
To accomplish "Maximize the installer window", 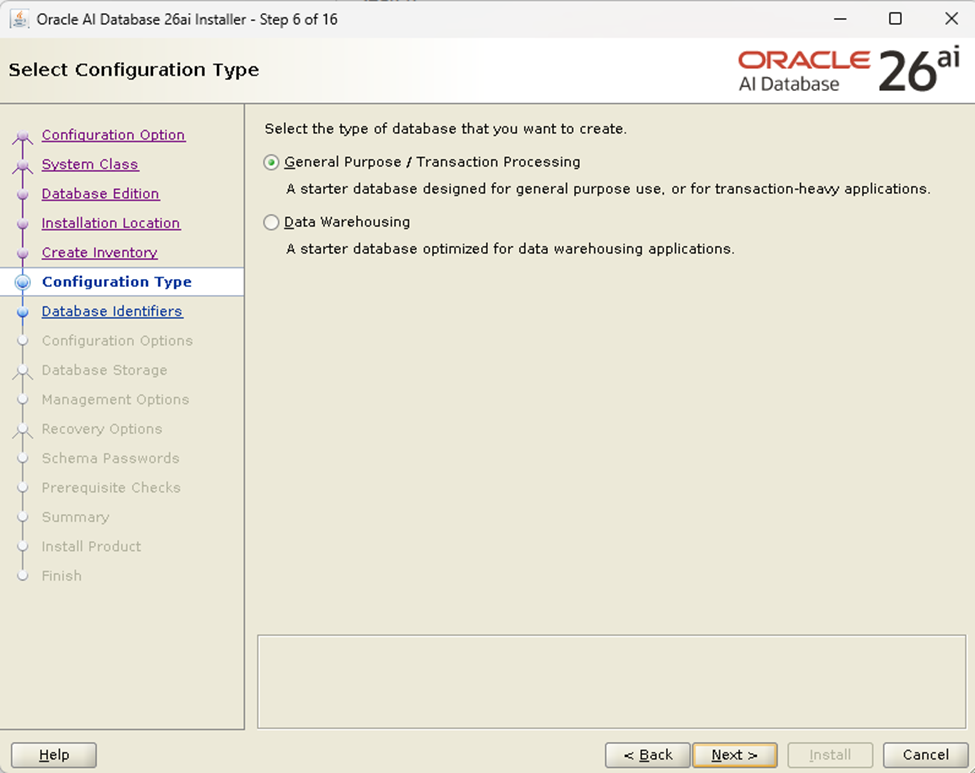I will point(895,19).
